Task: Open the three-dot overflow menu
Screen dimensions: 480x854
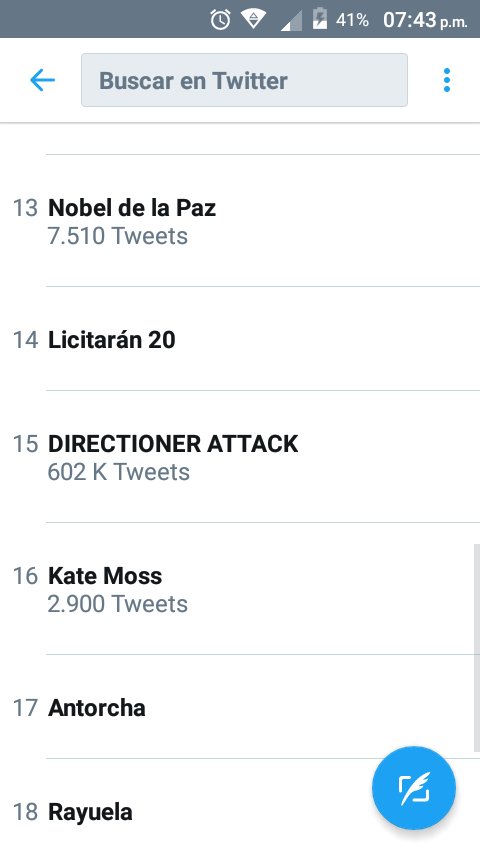Action: [447, 80]
